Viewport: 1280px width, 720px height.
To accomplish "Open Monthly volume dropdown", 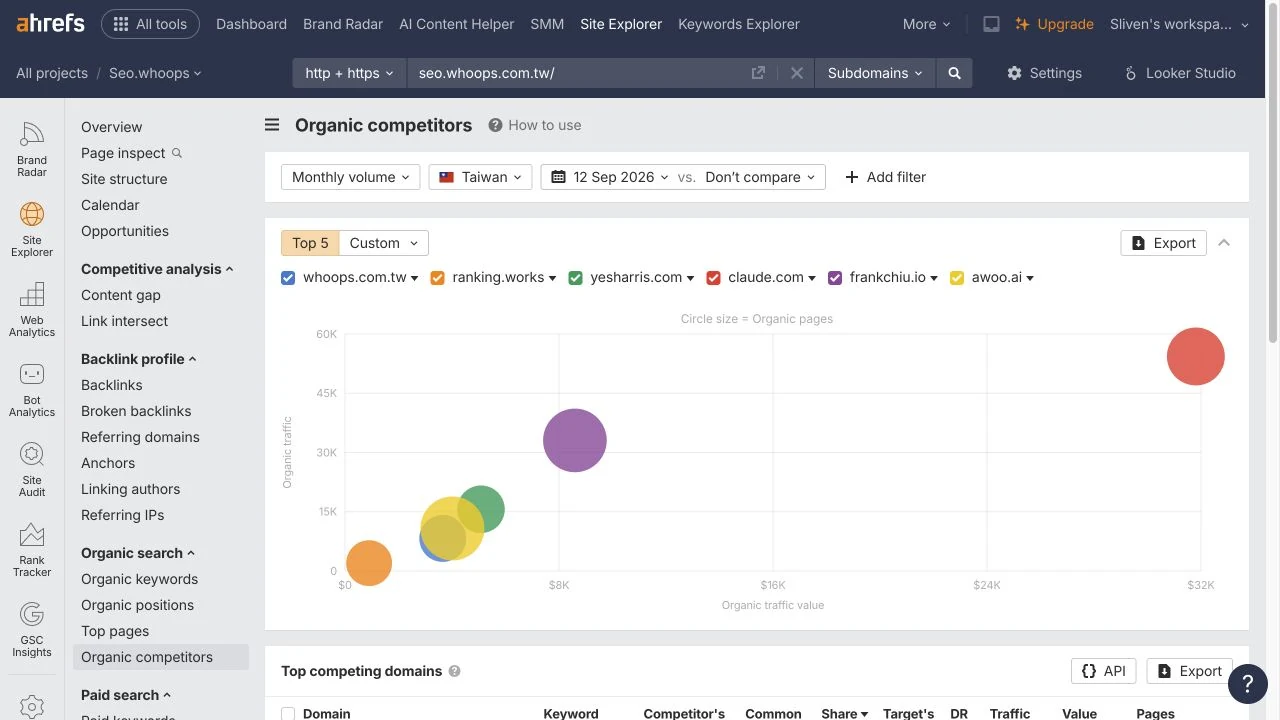I will tap(351, 177).
